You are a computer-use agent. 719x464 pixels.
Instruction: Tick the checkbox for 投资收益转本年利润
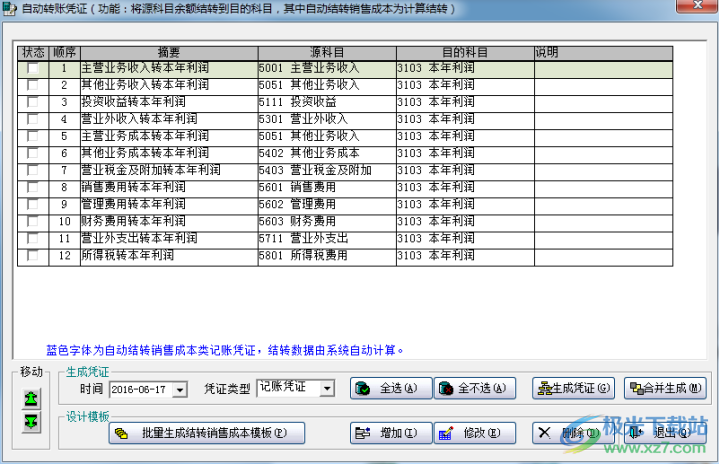(33, 102)
